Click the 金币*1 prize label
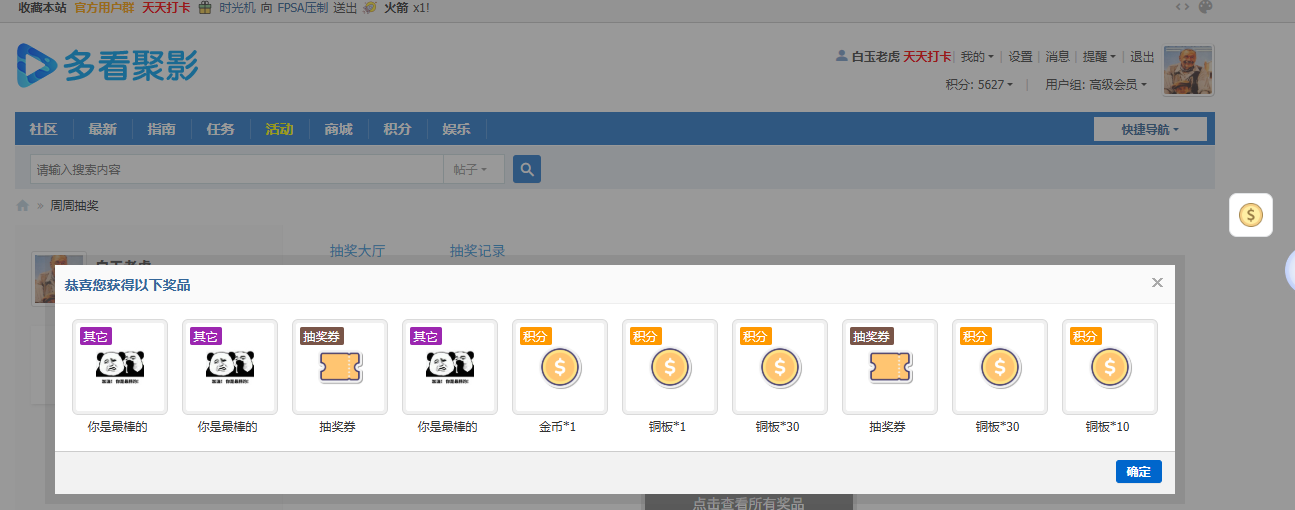 558,427
